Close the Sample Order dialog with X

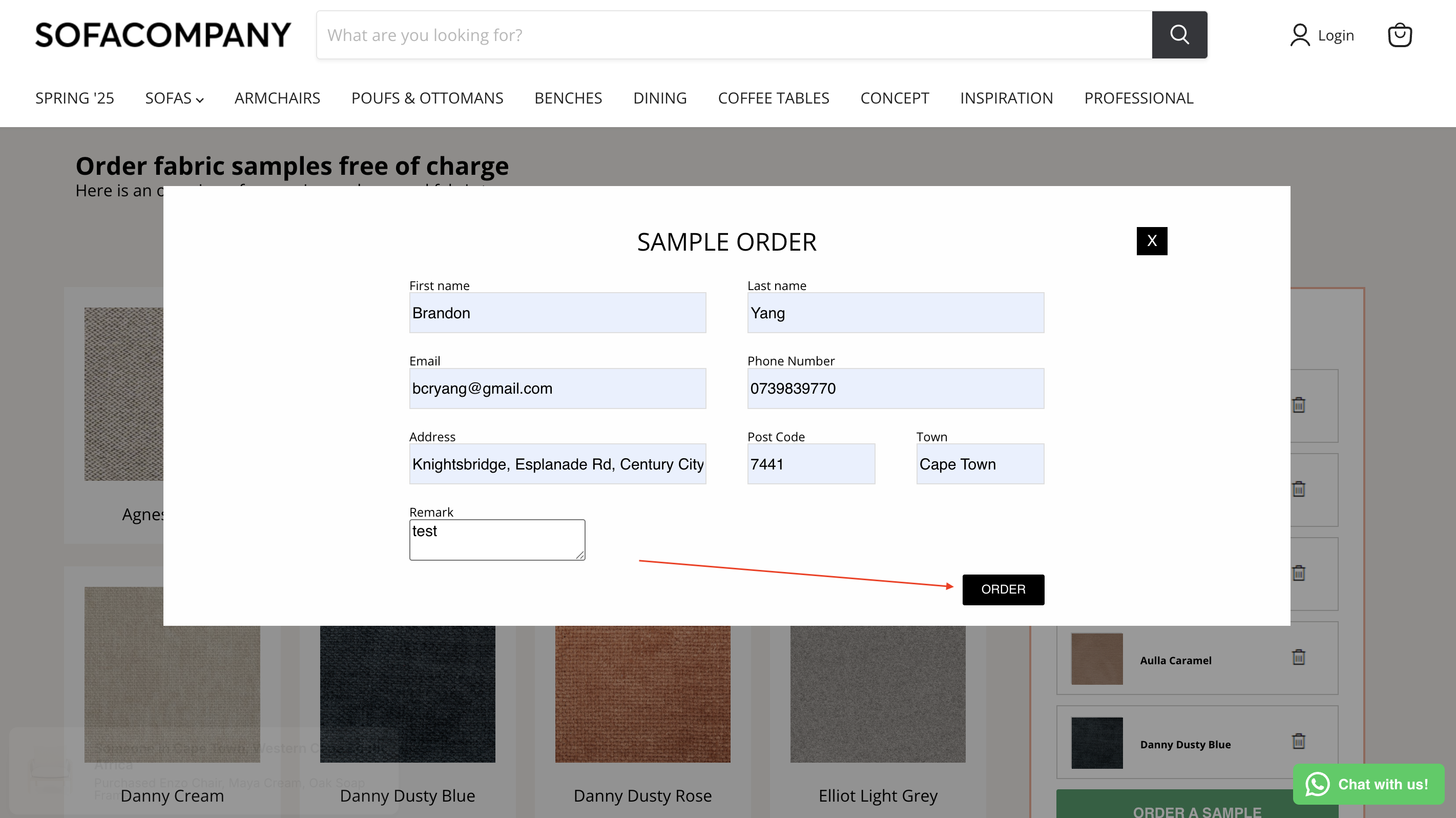(x=1151, y=241)
